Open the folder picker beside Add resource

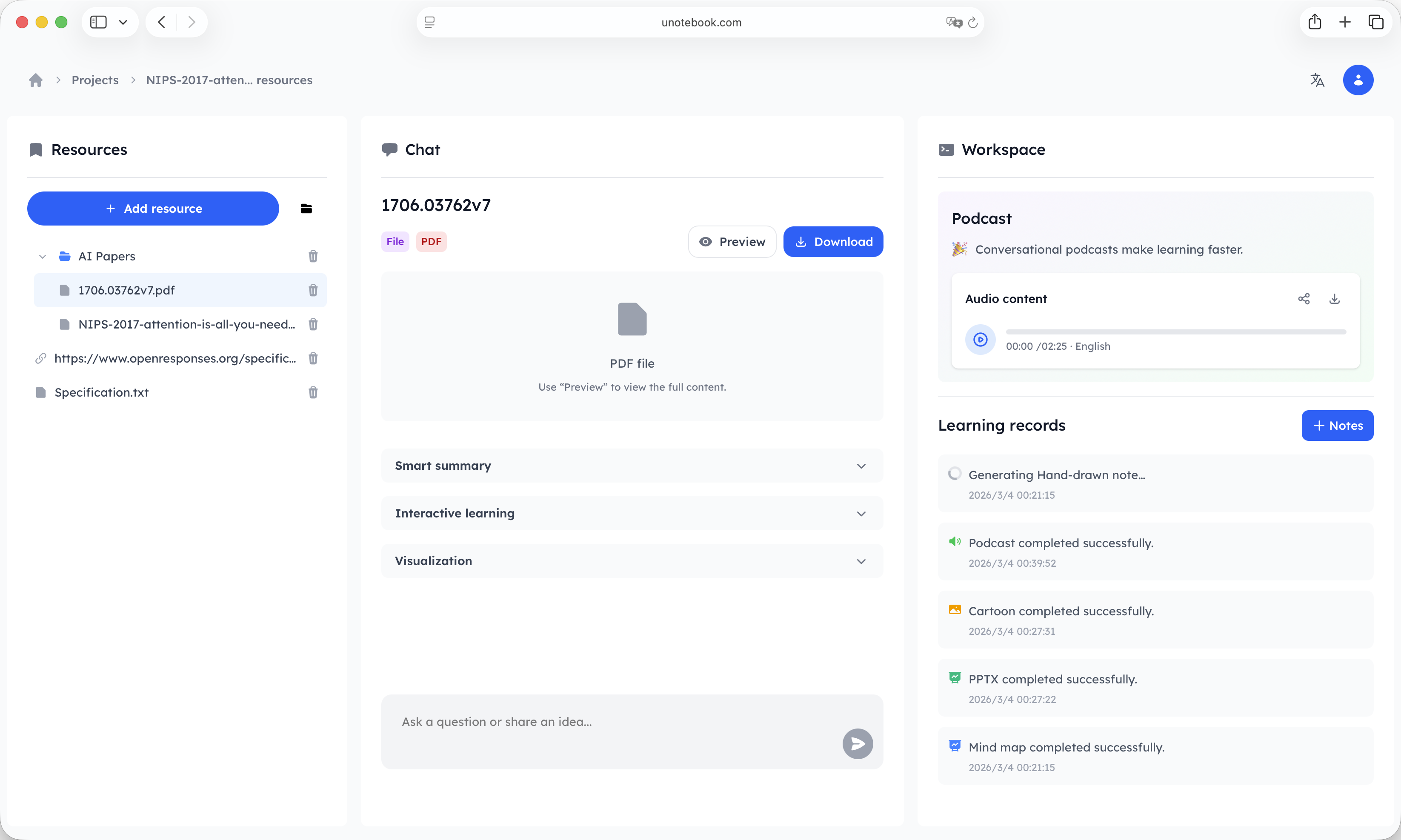tap(306, 209)
